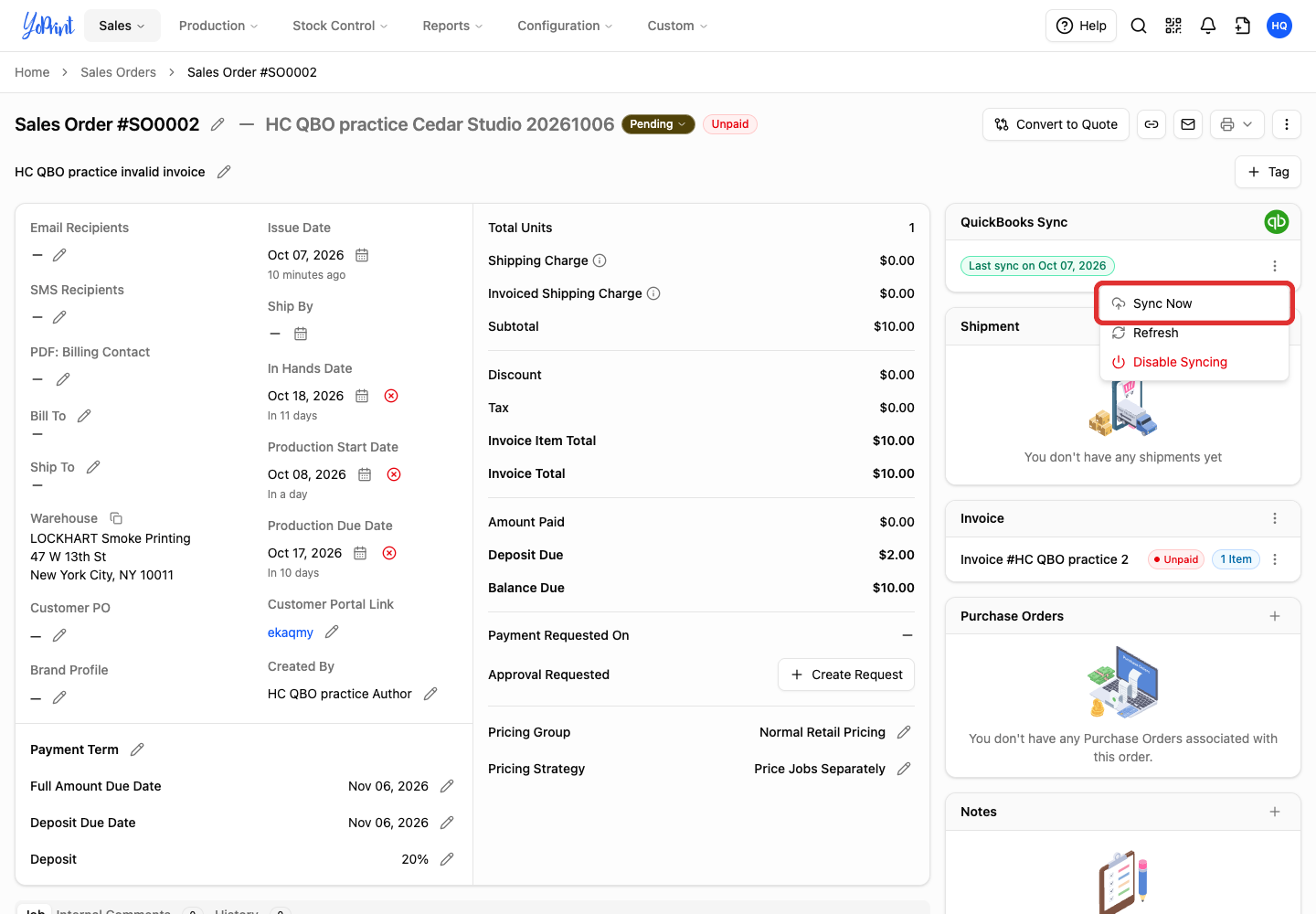Add a Tag to the order
The image size is (1316, 914).
coord(1268,172)
